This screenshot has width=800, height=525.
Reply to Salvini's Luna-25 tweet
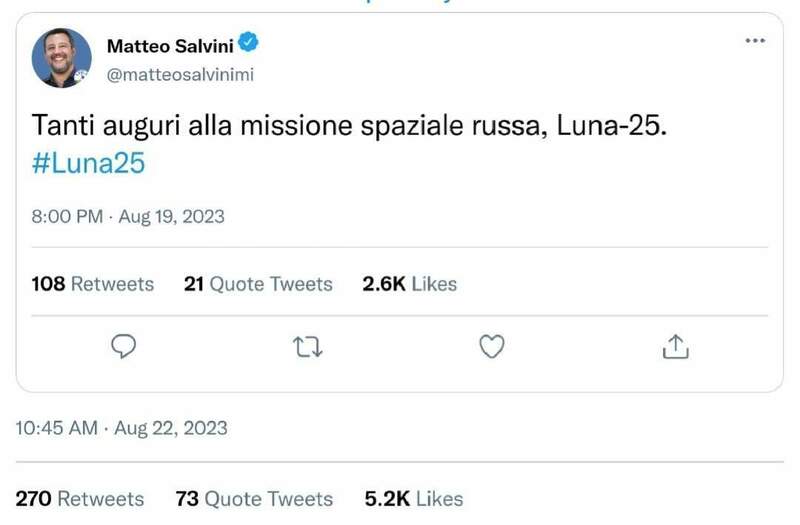[x=122, y=346]
